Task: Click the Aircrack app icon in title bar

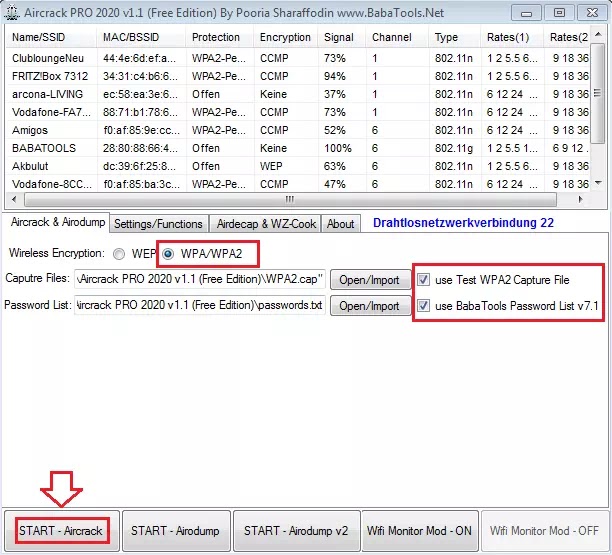Action: click(12, 12)
